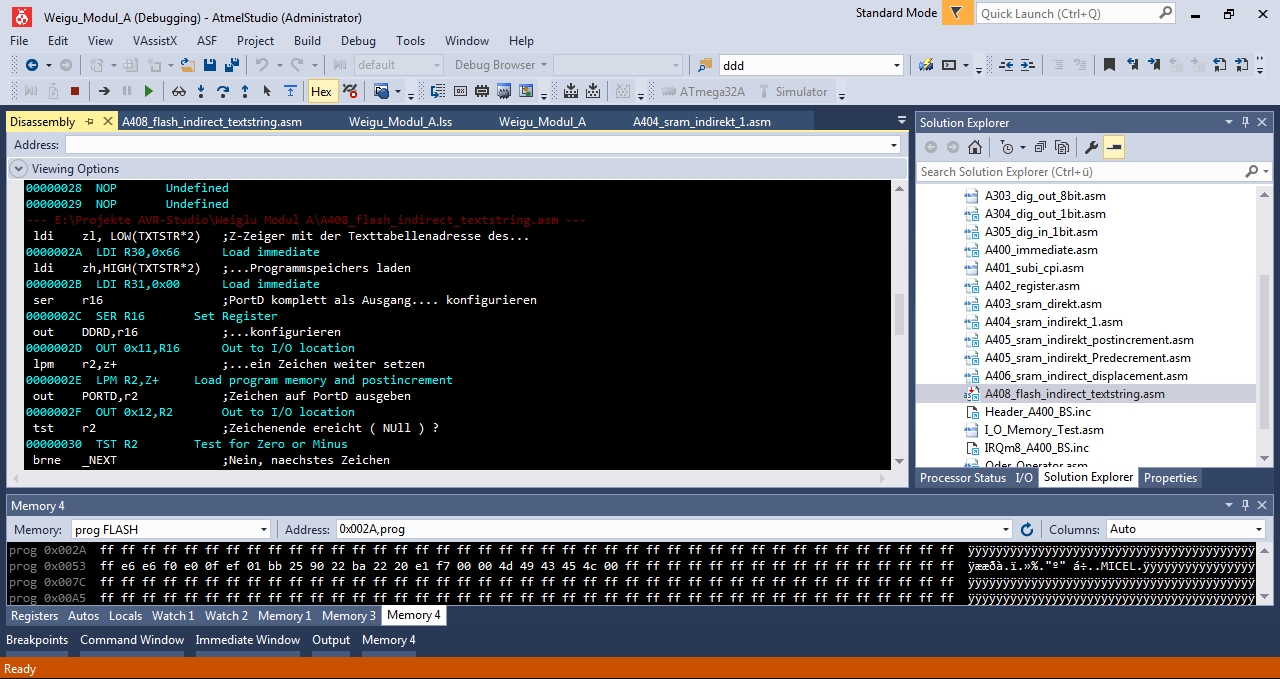Image resolution: width=1280 pixels, height=679 pixels.
Task: Open the ASF menu
Action: click(207, 41)
